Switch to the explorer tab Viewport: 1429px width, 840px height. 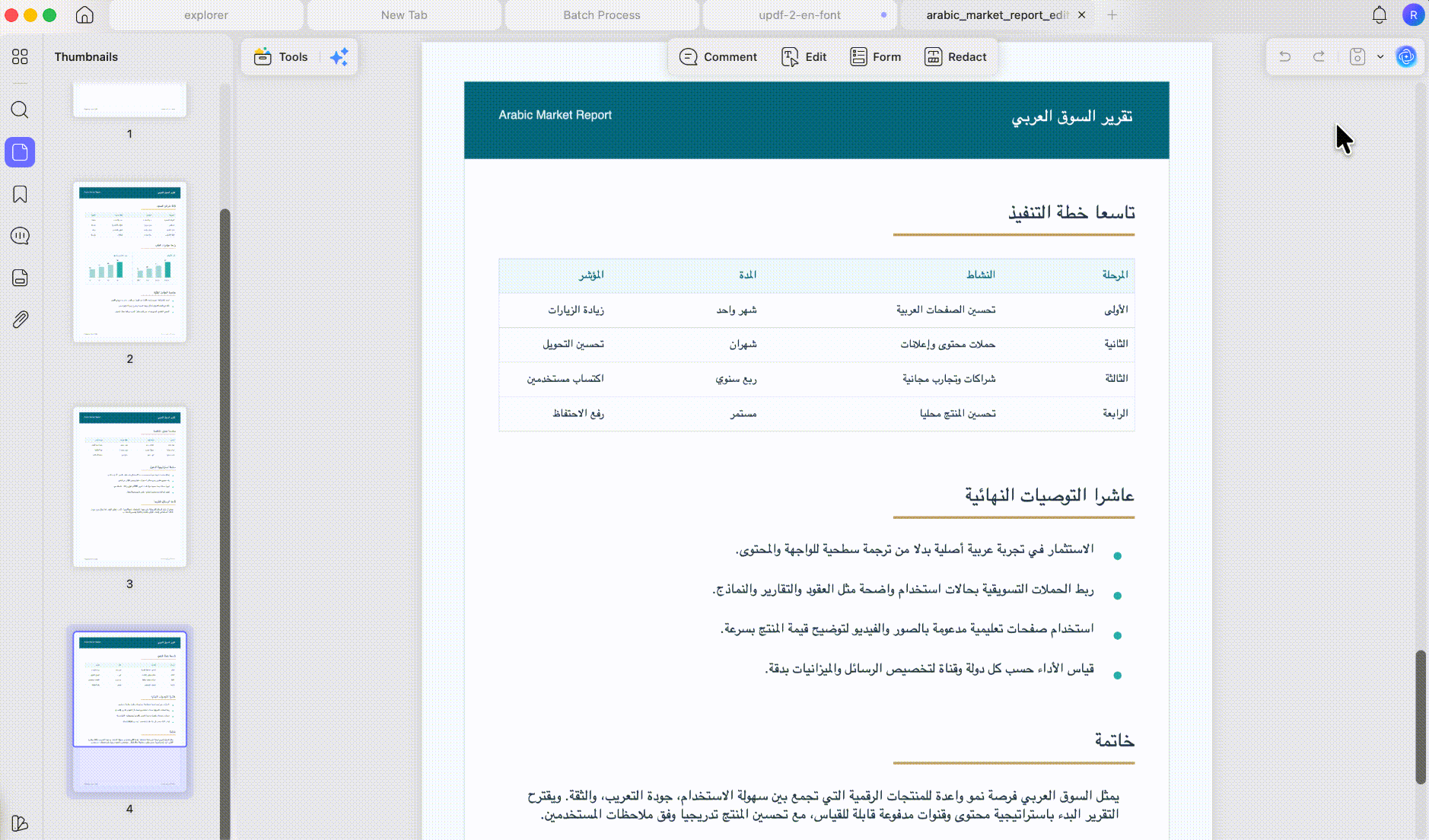point(206,15)
